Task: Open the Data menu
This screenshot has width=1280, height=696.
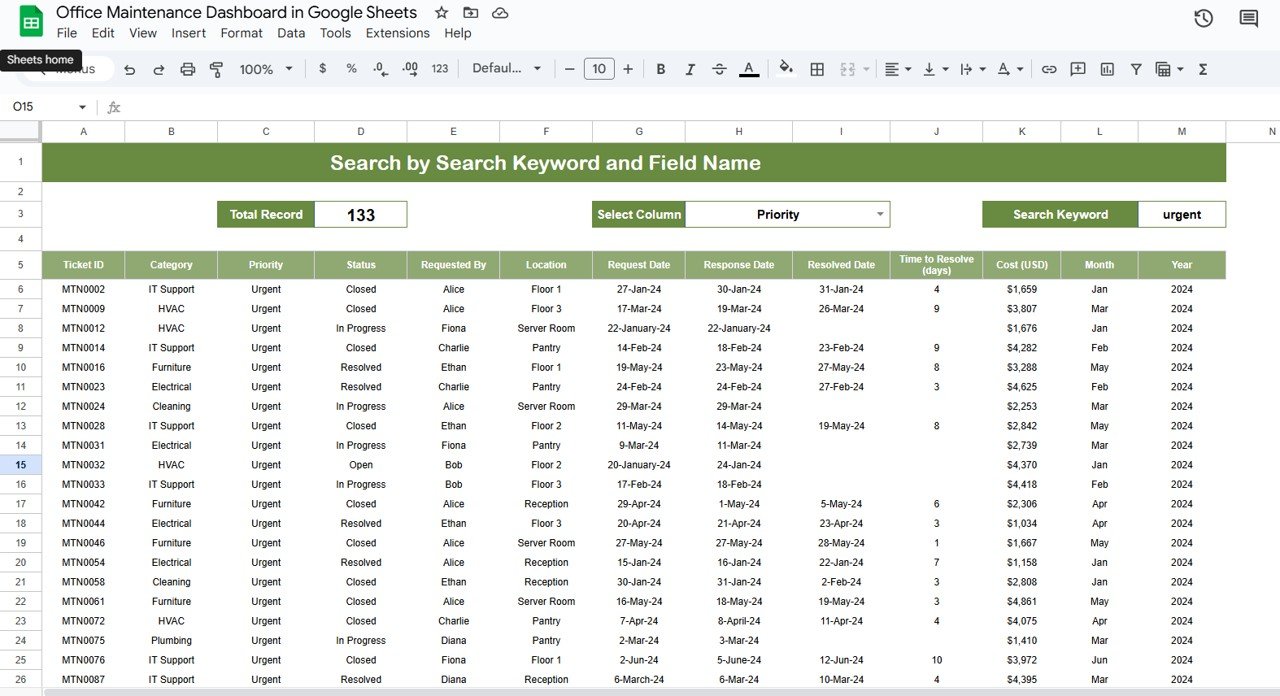Action: click(291, 32)
